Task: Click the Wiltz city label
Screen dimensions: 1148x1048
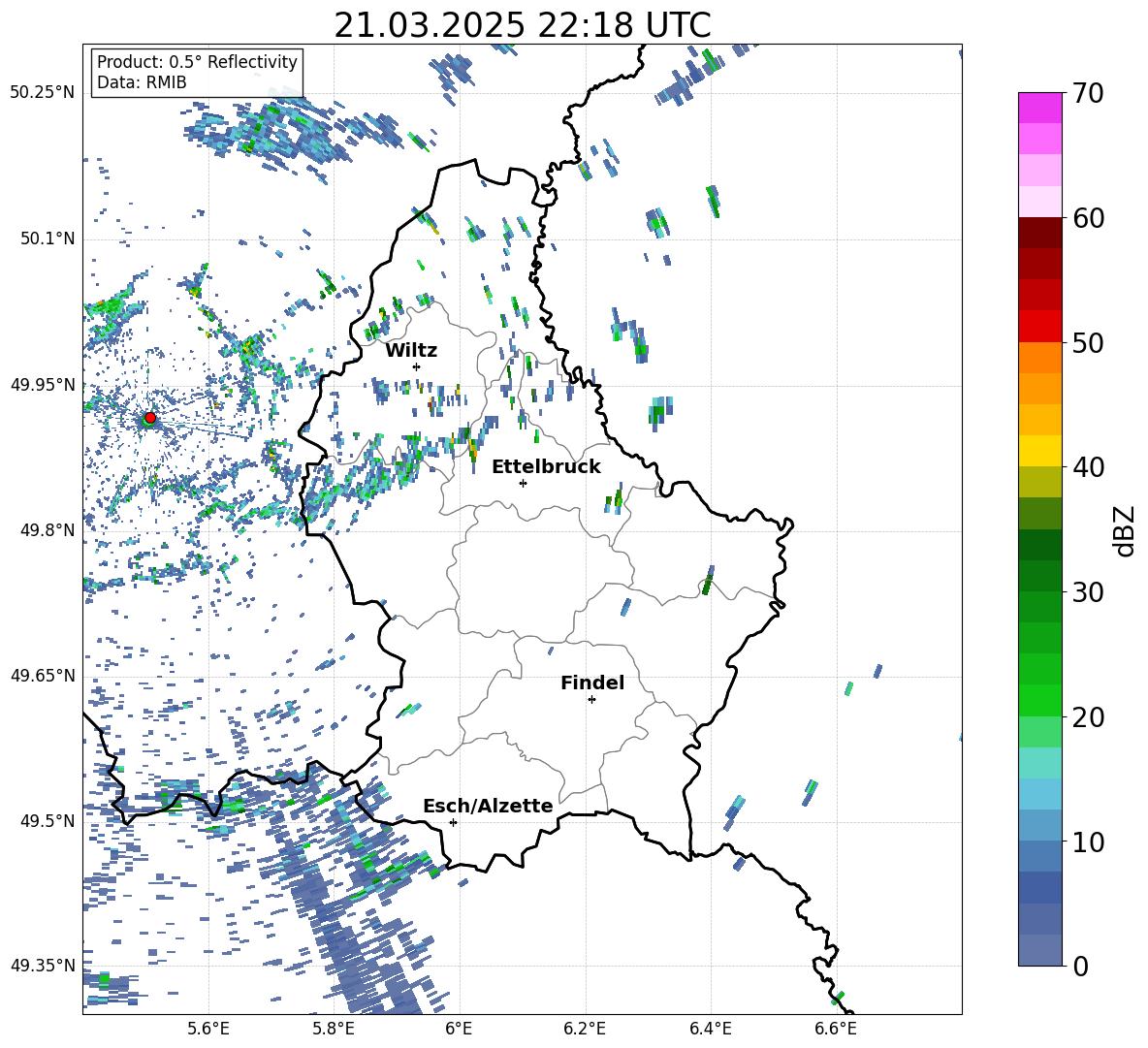Action: [411, 351]
